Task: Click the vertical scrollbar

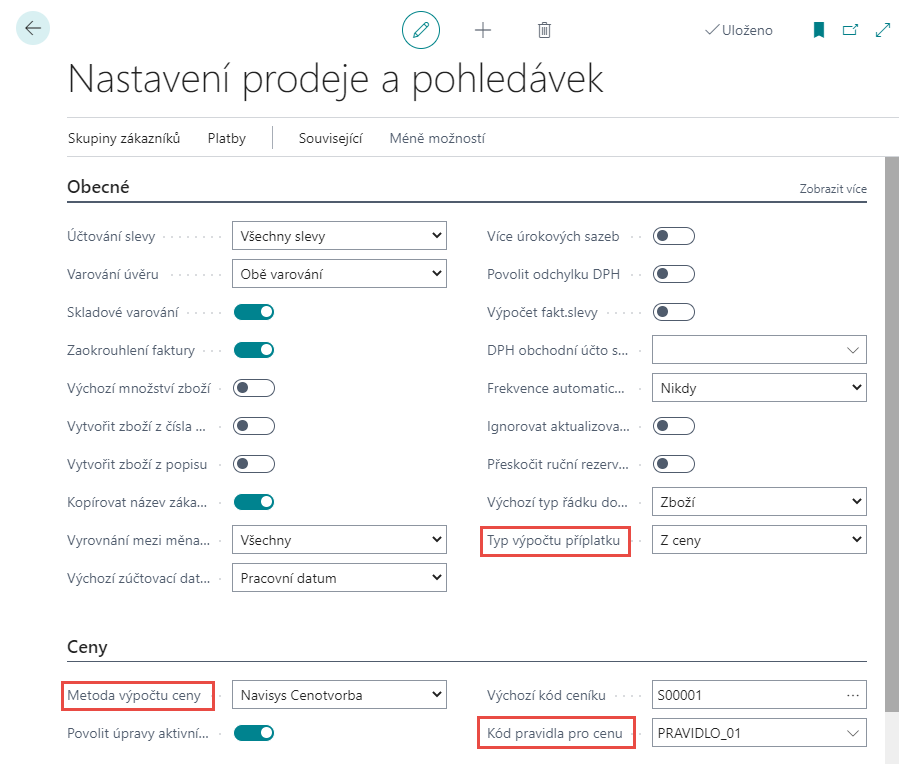Action: coord(891,432)
